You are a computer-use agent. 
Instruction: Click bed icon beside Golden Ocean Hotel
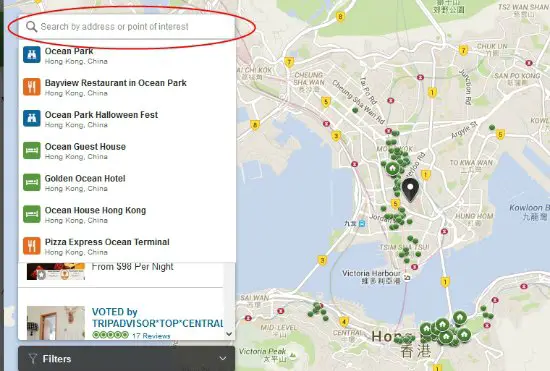click(x=32, y=182)
